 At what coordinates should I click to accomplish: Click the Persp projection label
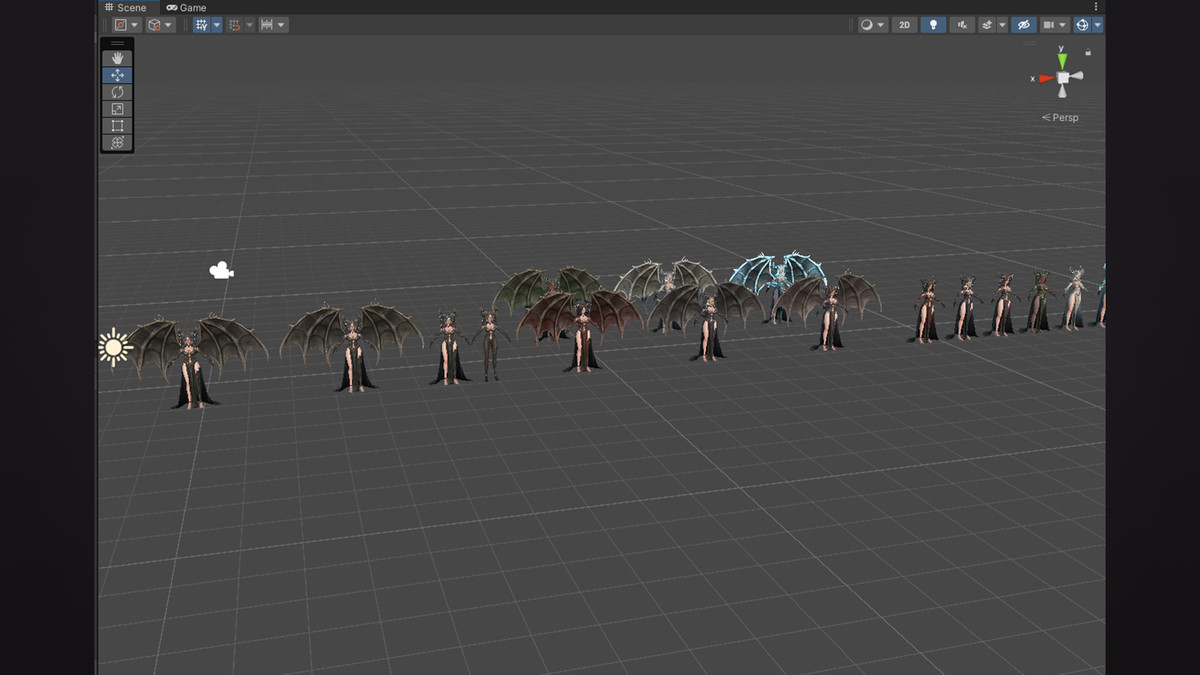tap(1063, 117)
